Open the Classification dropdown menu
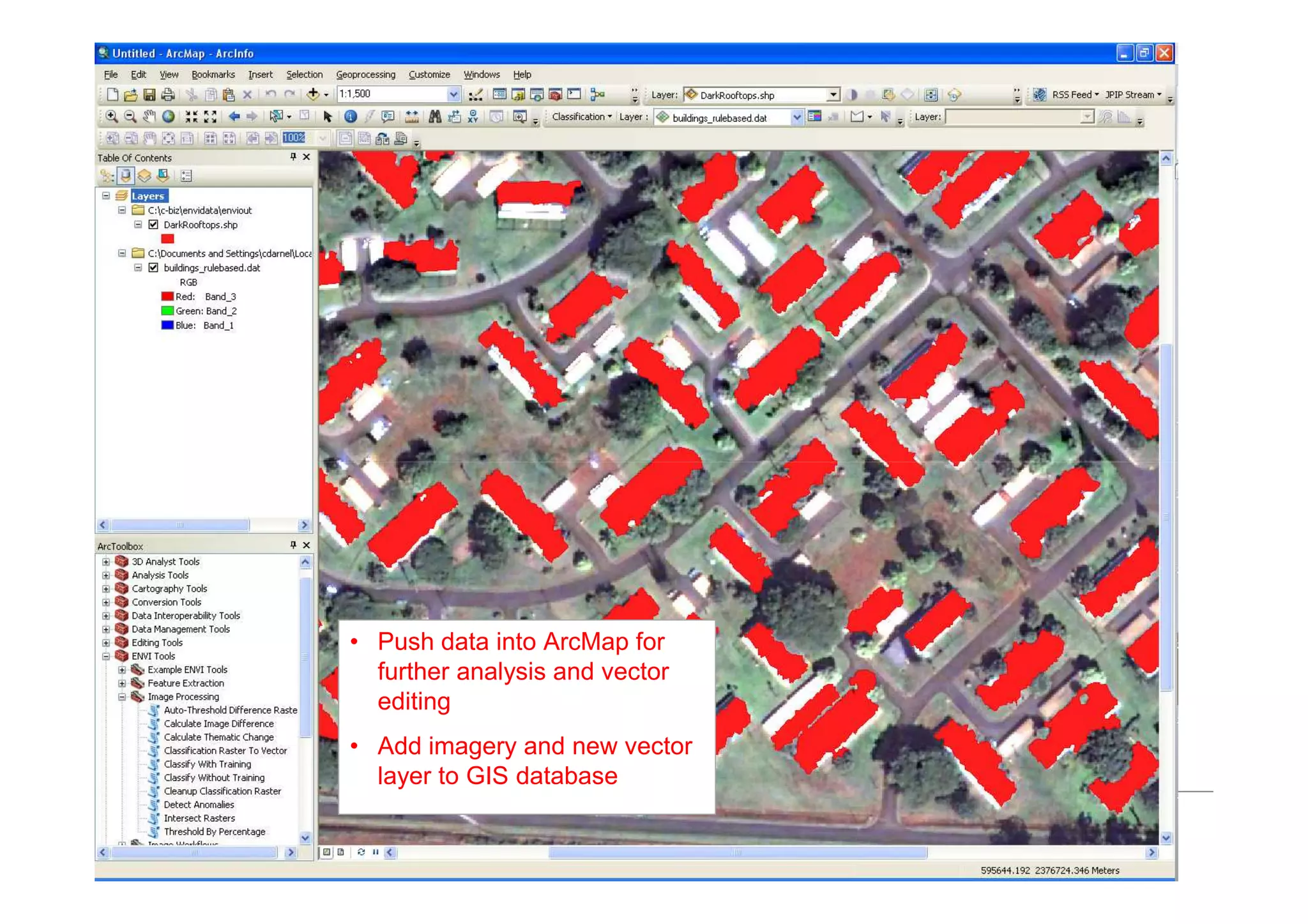Image resolution: width=1308 pixels, height=924 pixels. coord(582,117)
